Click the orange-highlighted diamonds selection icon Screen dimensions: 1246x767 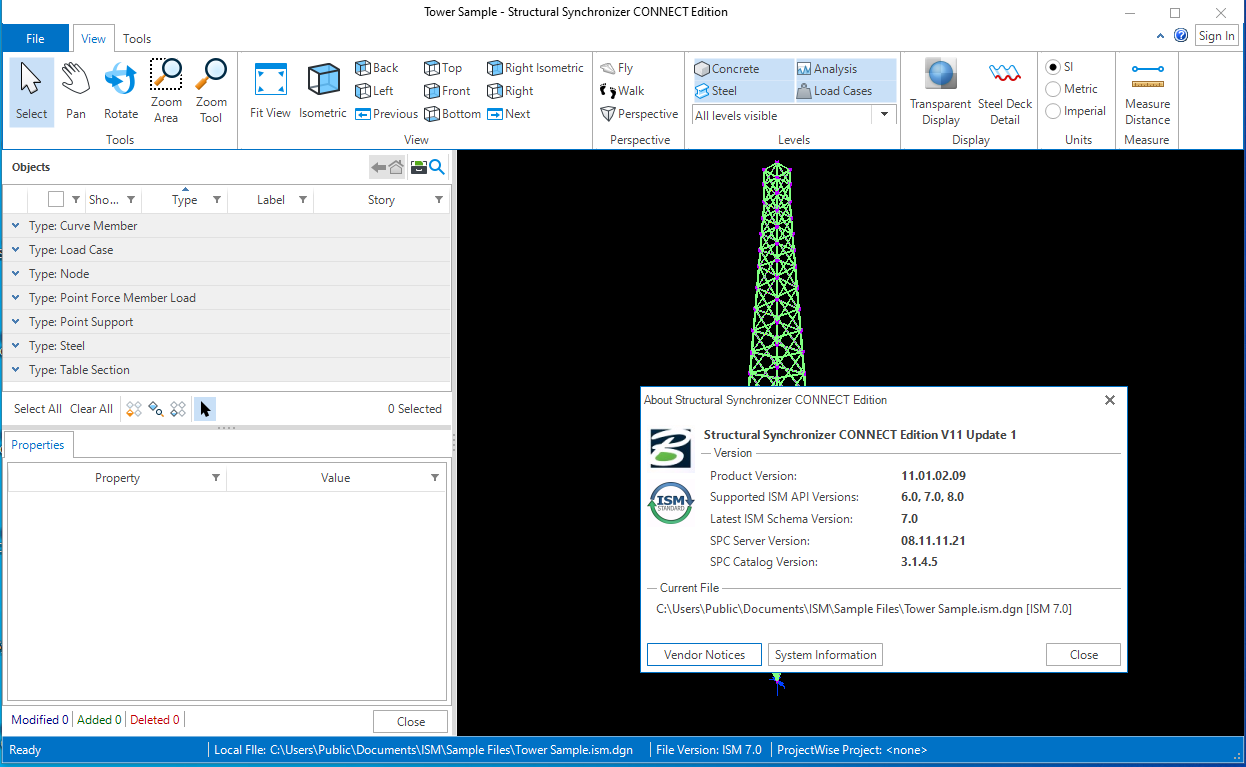[x=134, y=408]
